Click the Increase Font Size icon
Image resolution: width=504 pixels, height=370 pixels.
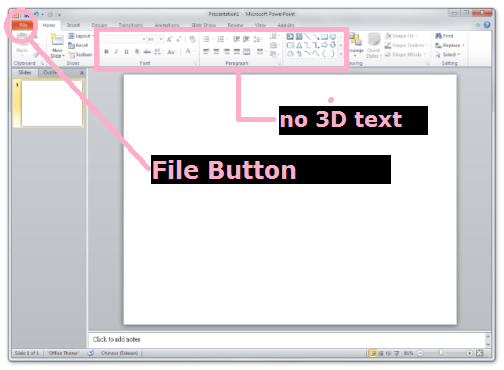tap(169, 40)
